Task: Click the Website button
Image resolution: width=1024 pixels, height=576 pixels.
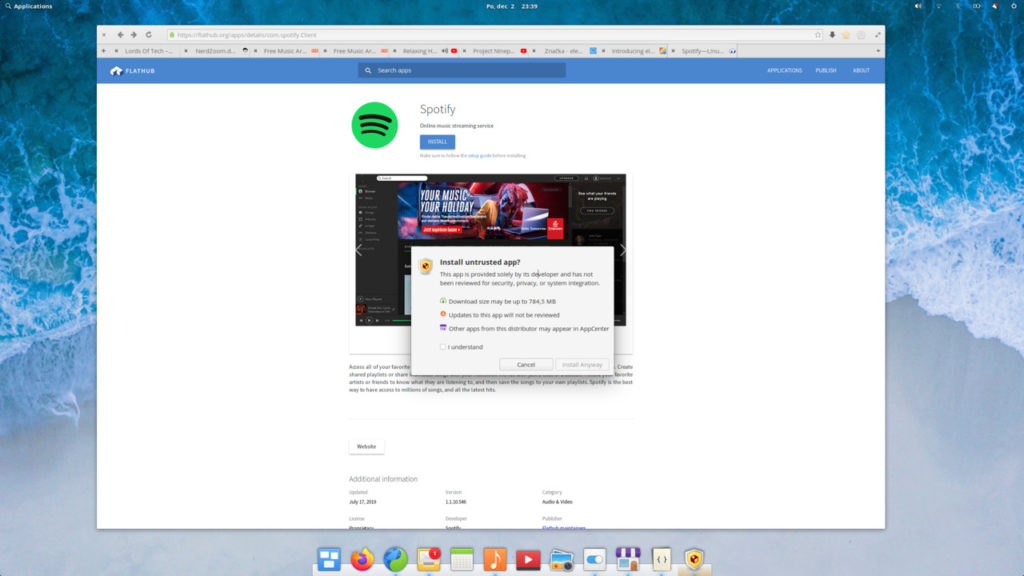Action: (366, 447)
